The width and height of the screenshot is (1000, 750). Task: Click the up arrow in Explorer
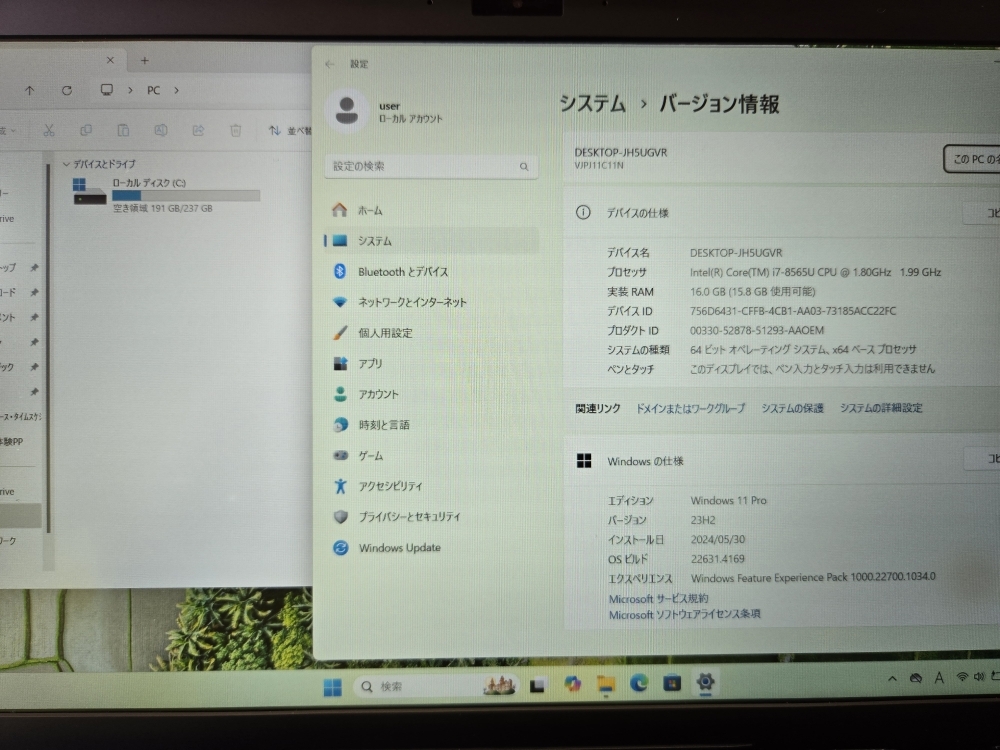29,91
